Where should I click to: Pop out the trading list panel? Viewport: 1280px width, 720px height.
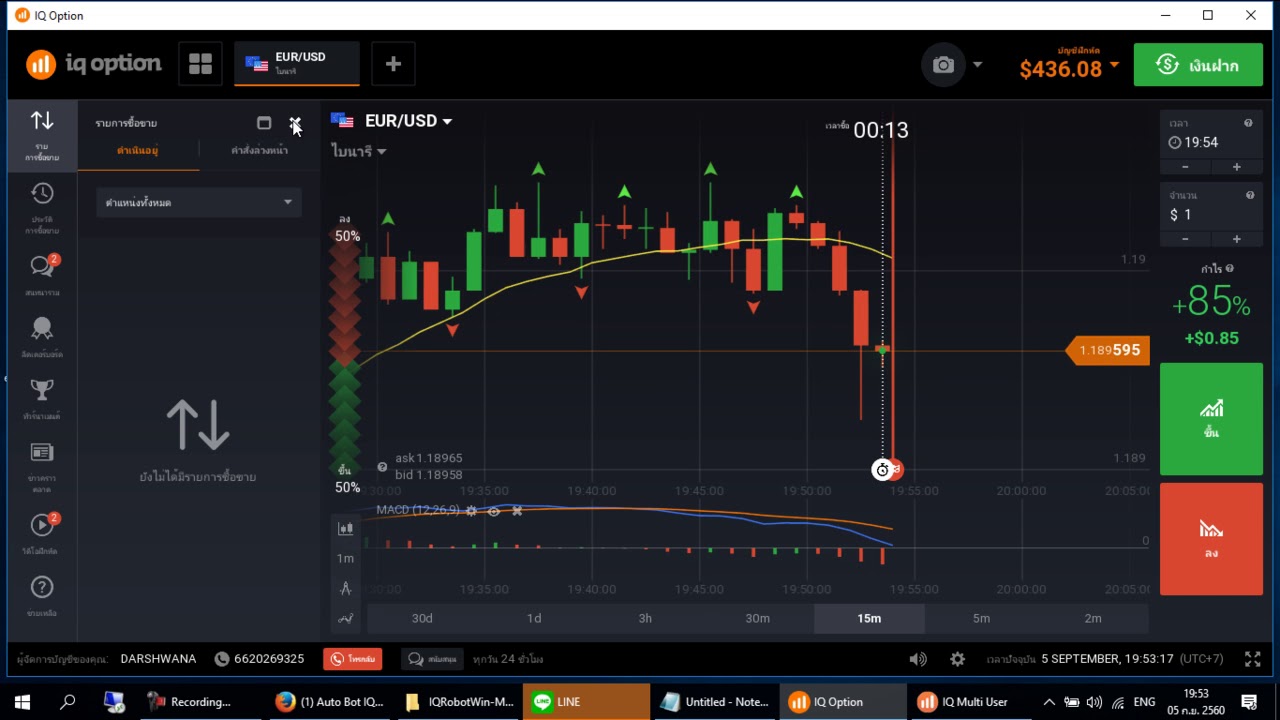[x=264, y=123]
